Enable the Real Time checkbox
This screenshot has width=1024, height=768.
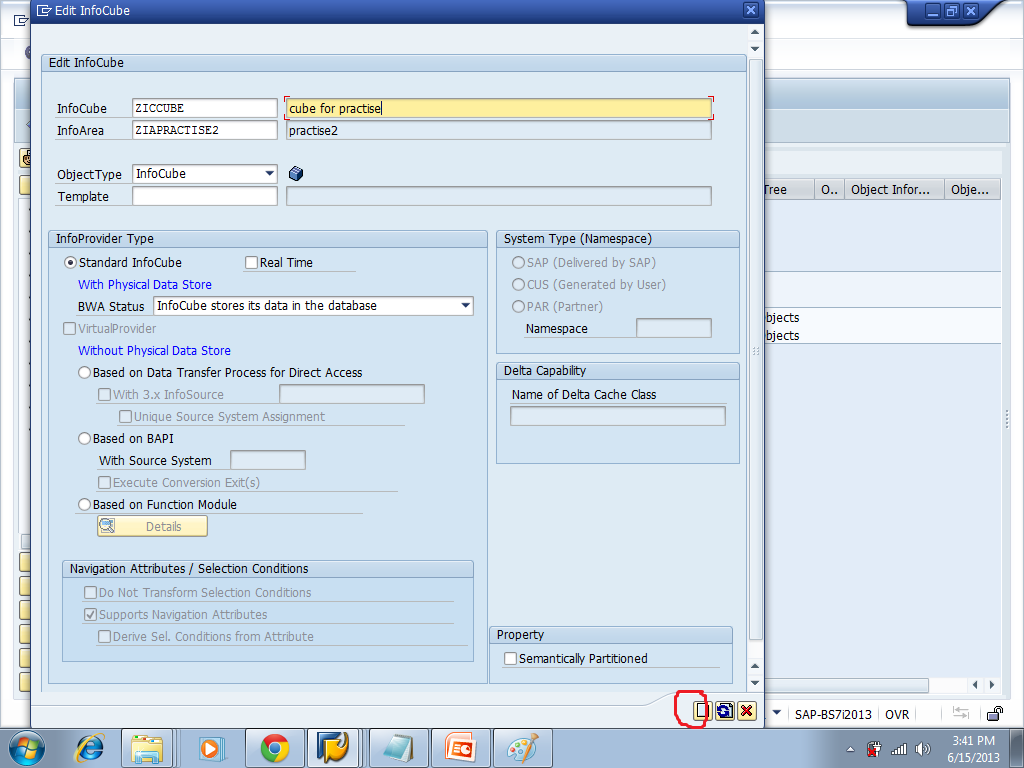click(251, 262)
